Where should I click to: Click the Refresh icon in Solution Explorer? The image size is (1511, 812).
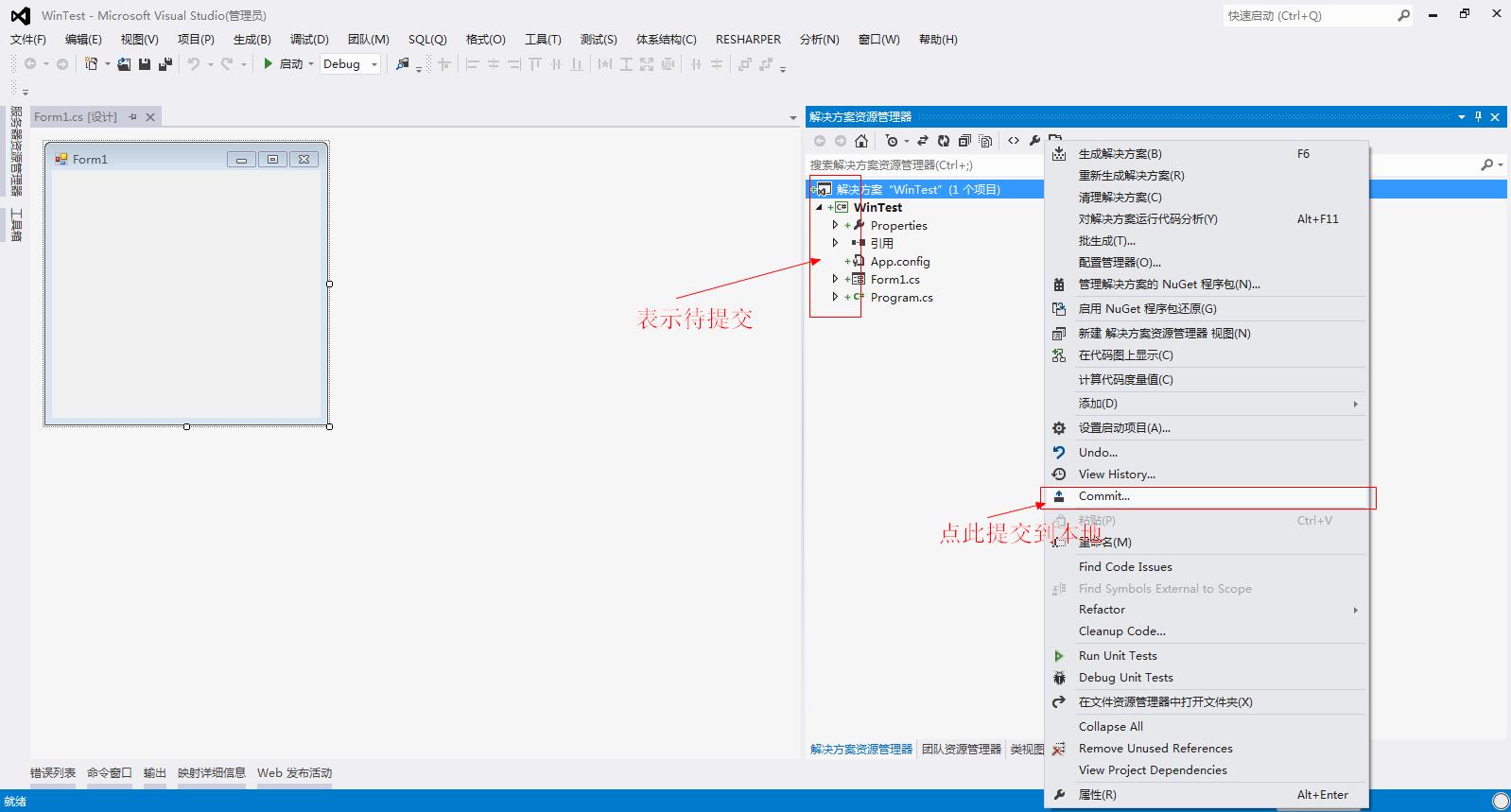pyautogui.click(x=944, y=141)
